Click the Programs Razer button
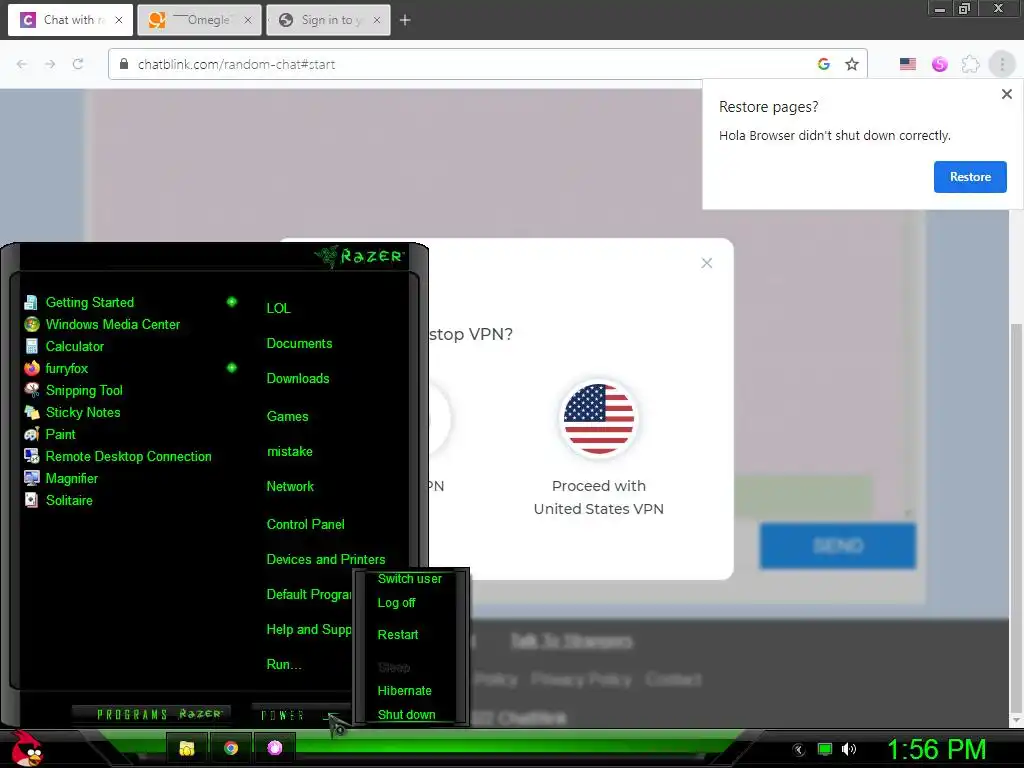 pos(152,714)
